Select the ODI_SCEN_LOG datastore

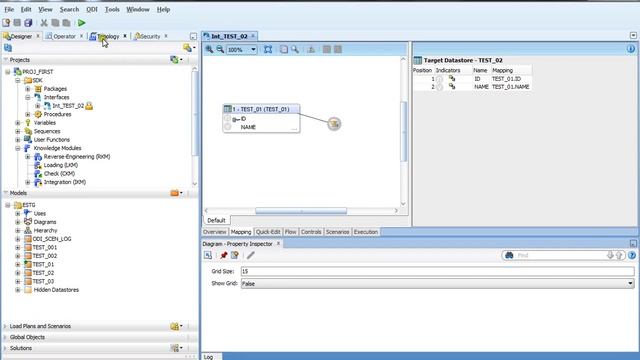52,239
